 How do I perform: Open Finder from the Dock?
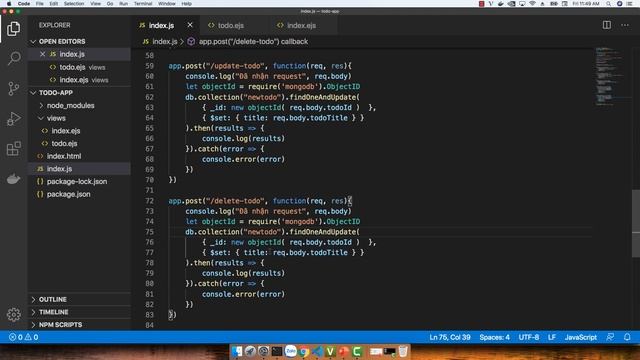coord(237,351)
